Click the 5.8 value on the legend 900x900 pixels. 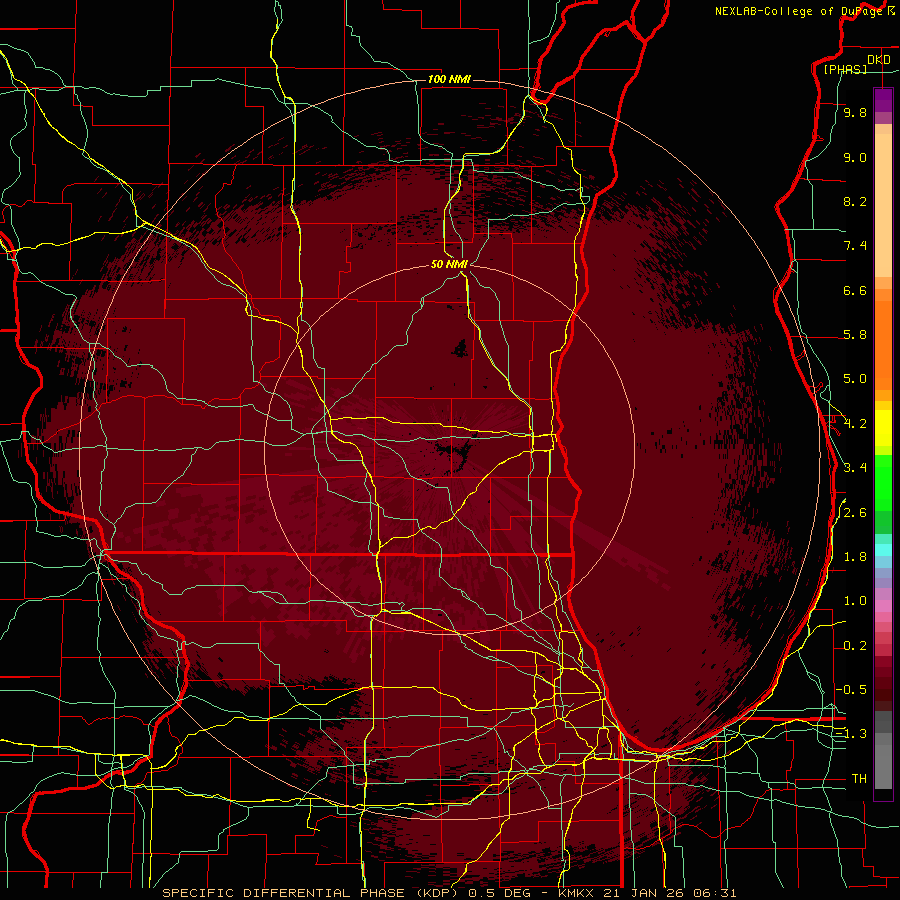855,335
